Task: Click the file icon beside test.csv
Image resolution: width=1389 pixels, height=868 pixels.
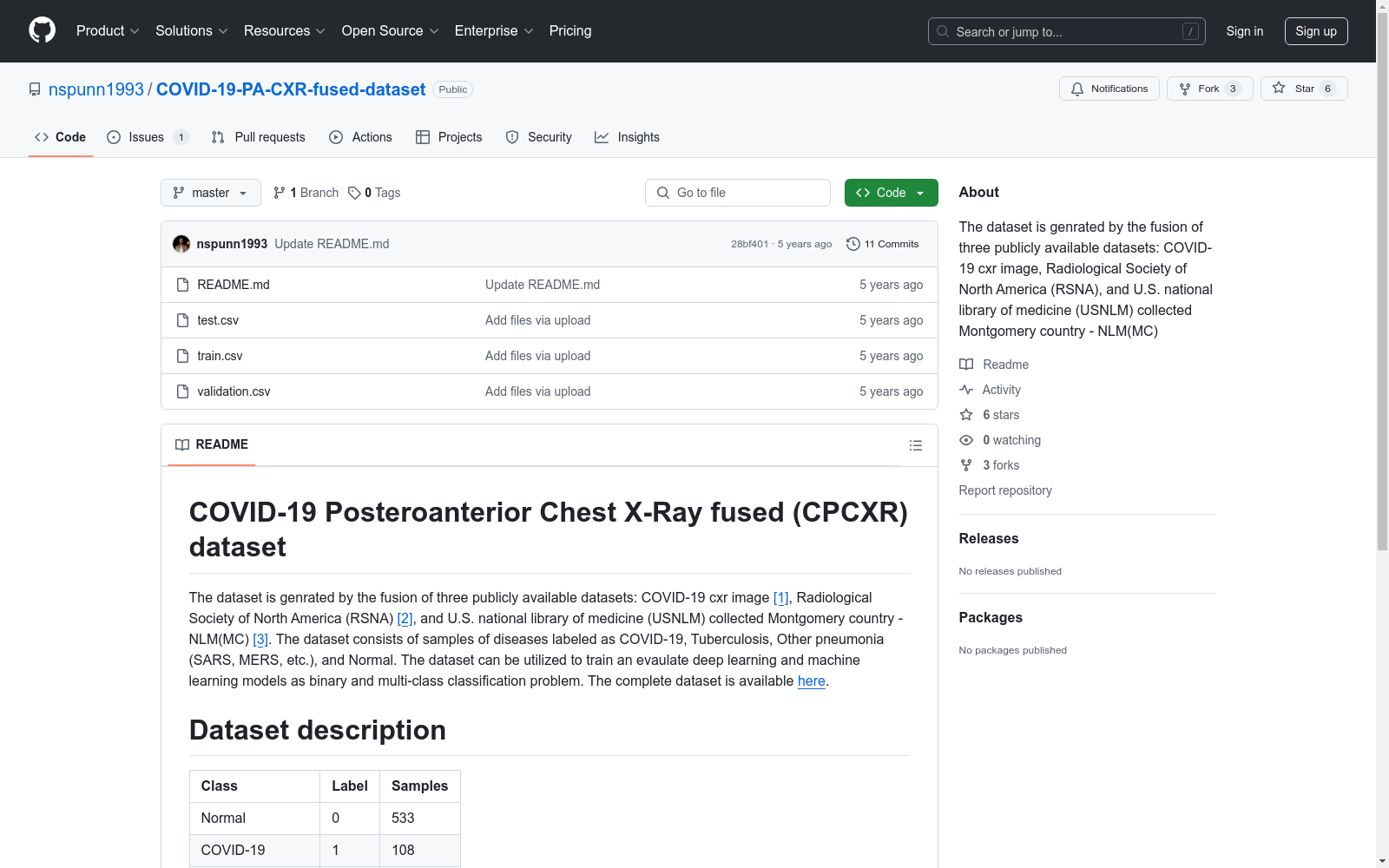Action: pyautogui.click(x=182, y=320)
